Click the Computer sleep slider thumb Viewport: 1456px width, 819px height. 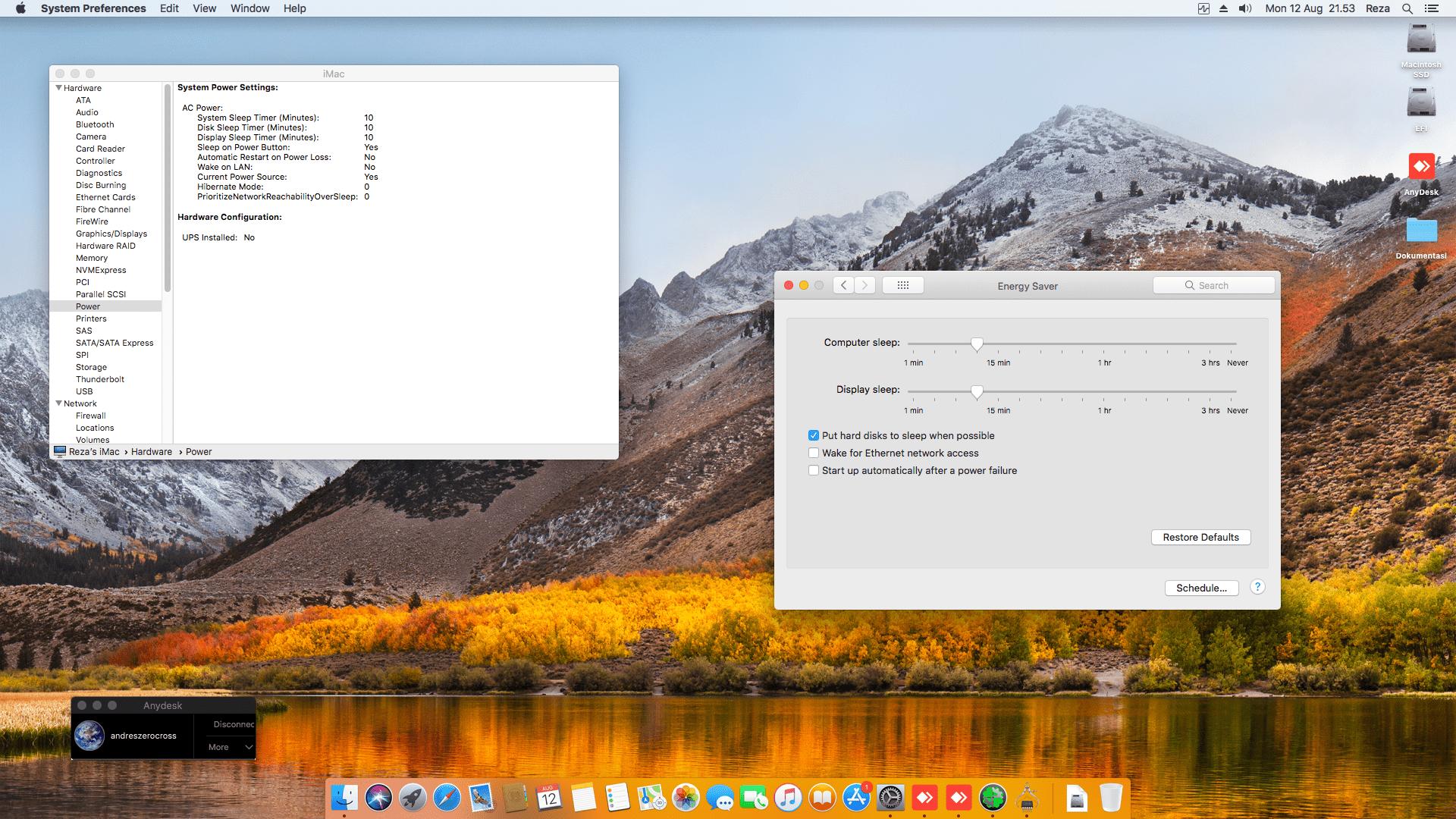pos(977,344)
